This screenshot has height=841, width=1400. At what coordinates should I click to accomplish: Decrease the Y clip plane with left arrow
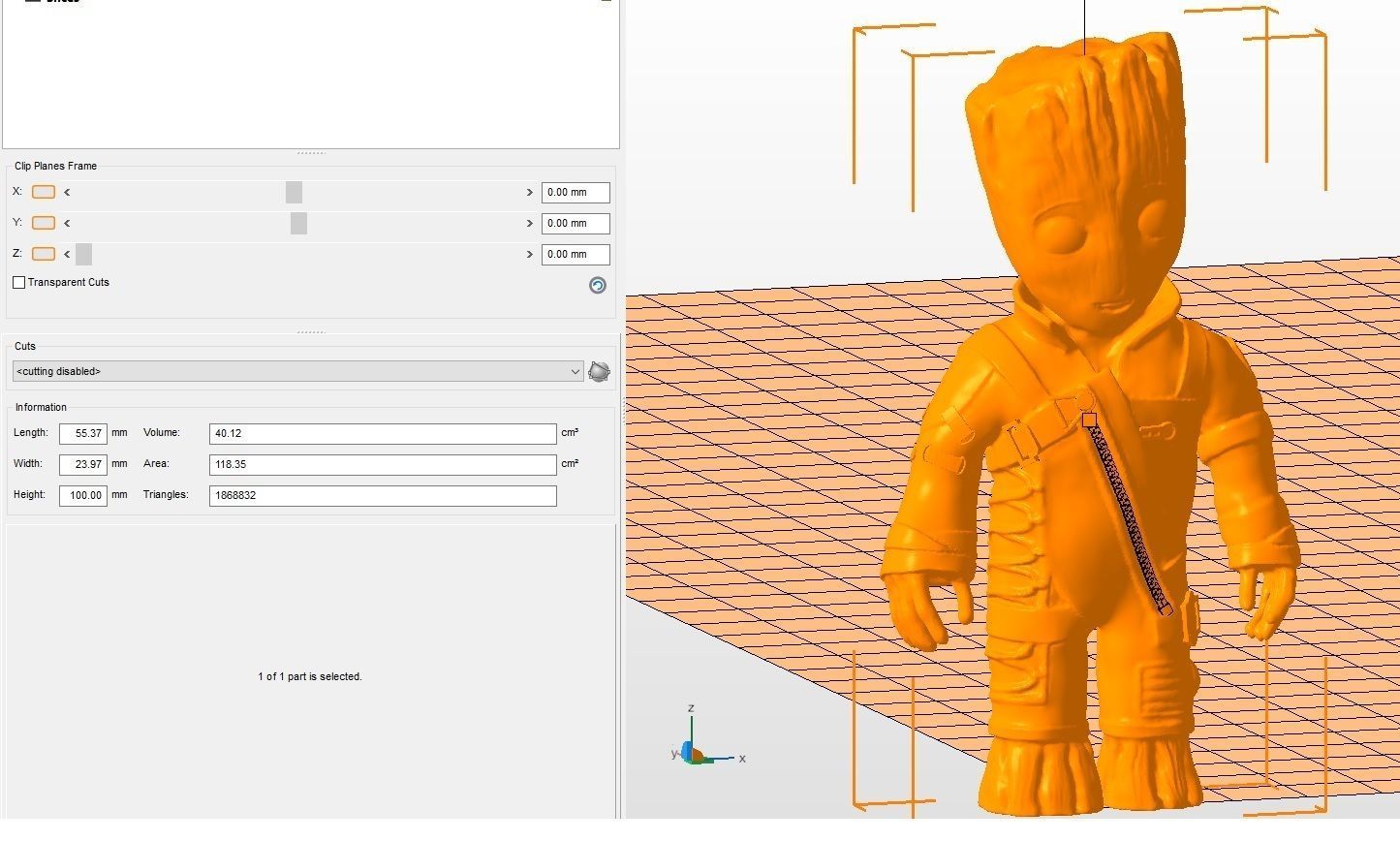67,223
